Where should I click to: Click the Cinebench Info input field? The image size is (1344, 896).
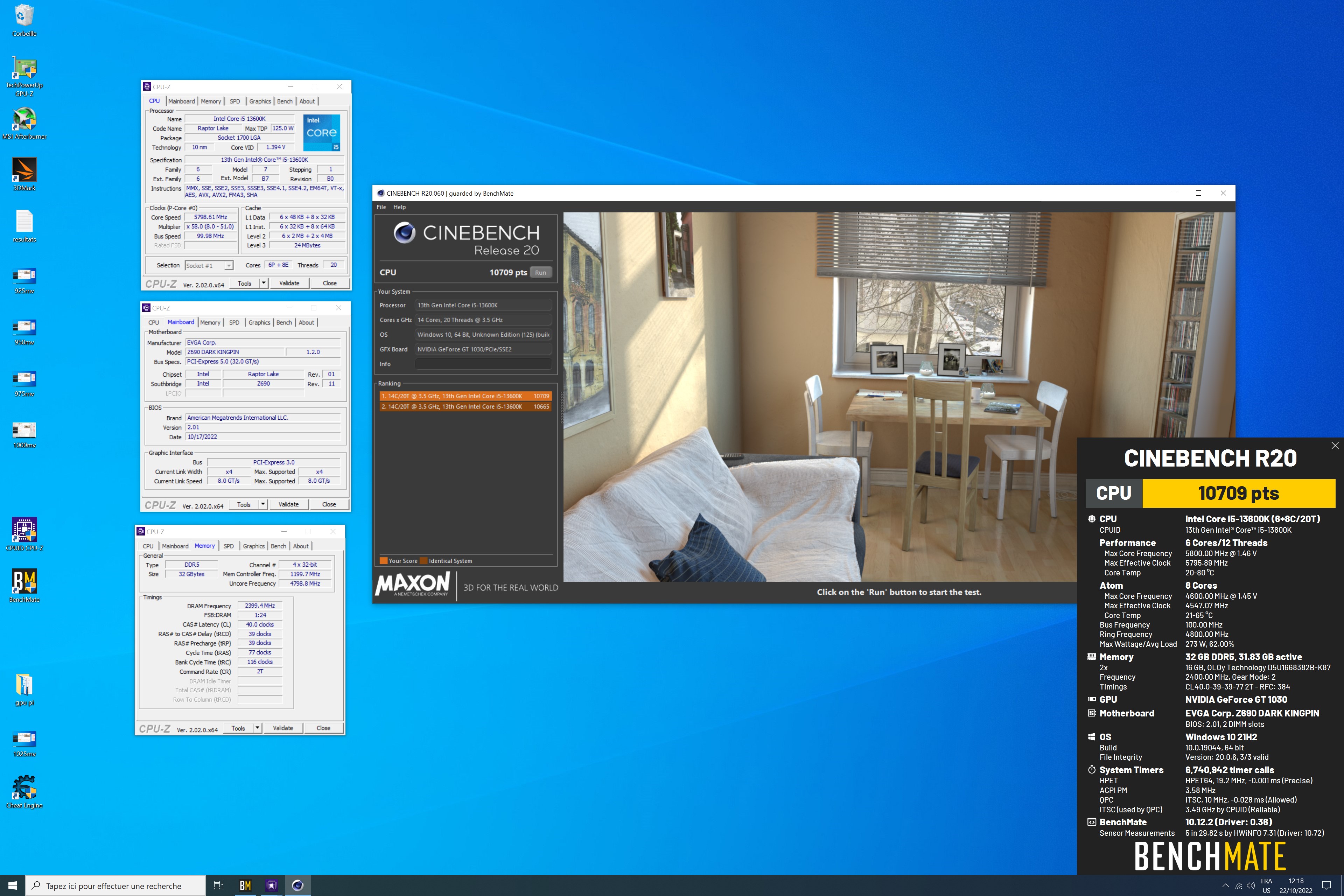pos(483,364)
